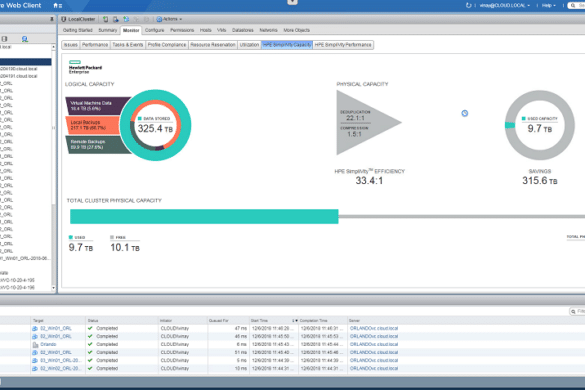Open the Actions dropdown menu
Screen dimensions: 585x390
click(169, 19)
